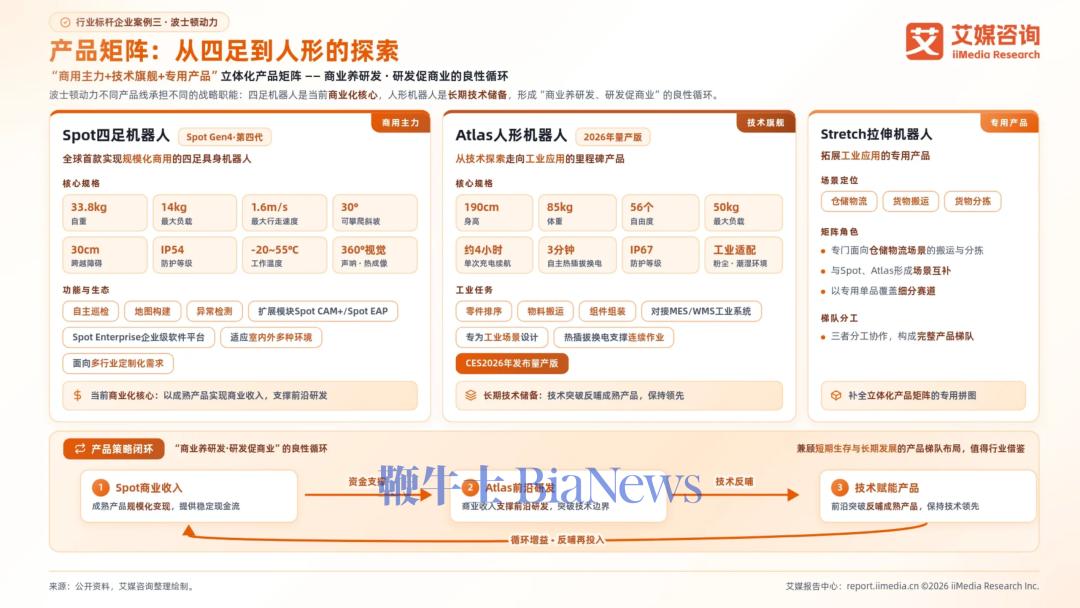Image resolution: width=1080 pixels, height=608 pixels.
Task: Click the 2026年量产版 badge
Action: coord(612,137)
